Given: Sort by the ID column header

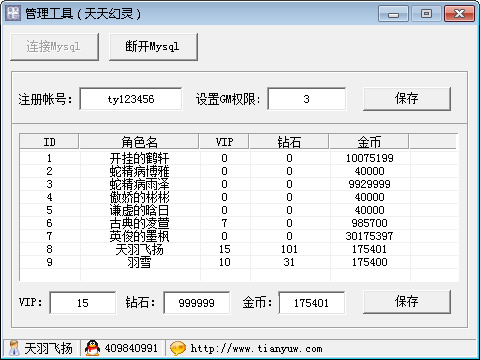Looking at the screenshot, I should click(49, 142).
